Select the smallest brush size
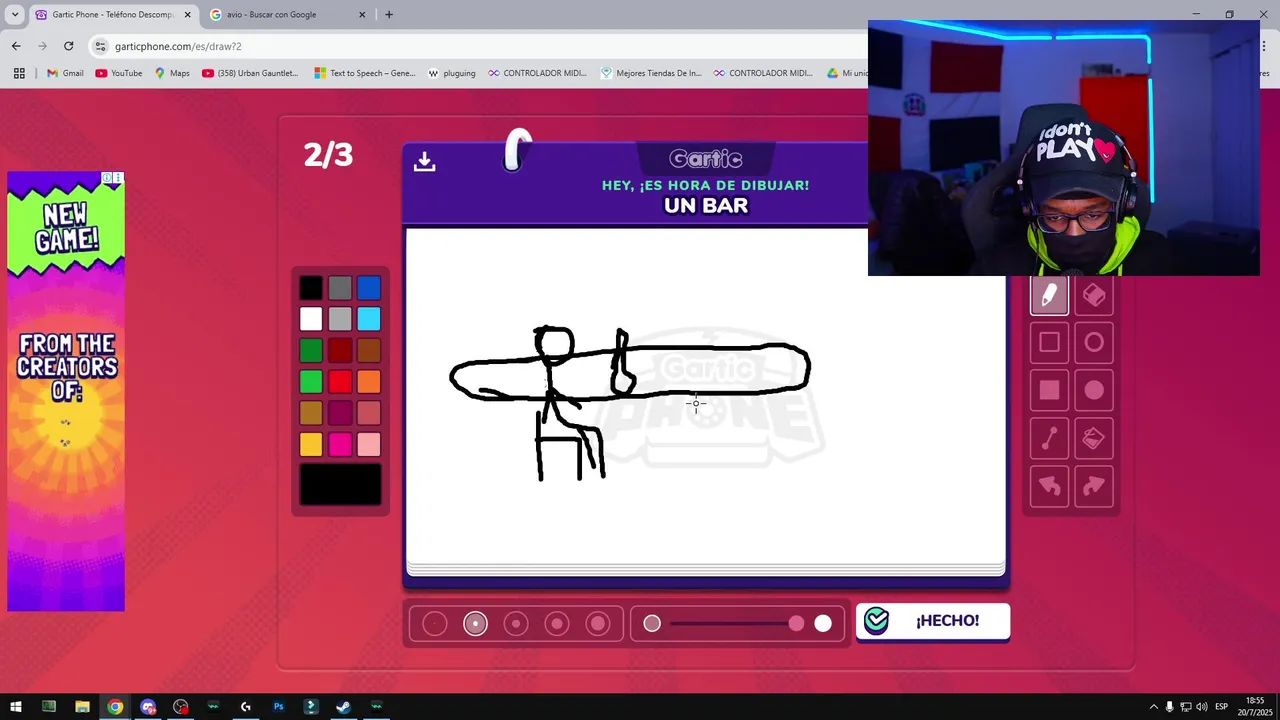The width and height of the screenshot is (1280, 720). 434,624
